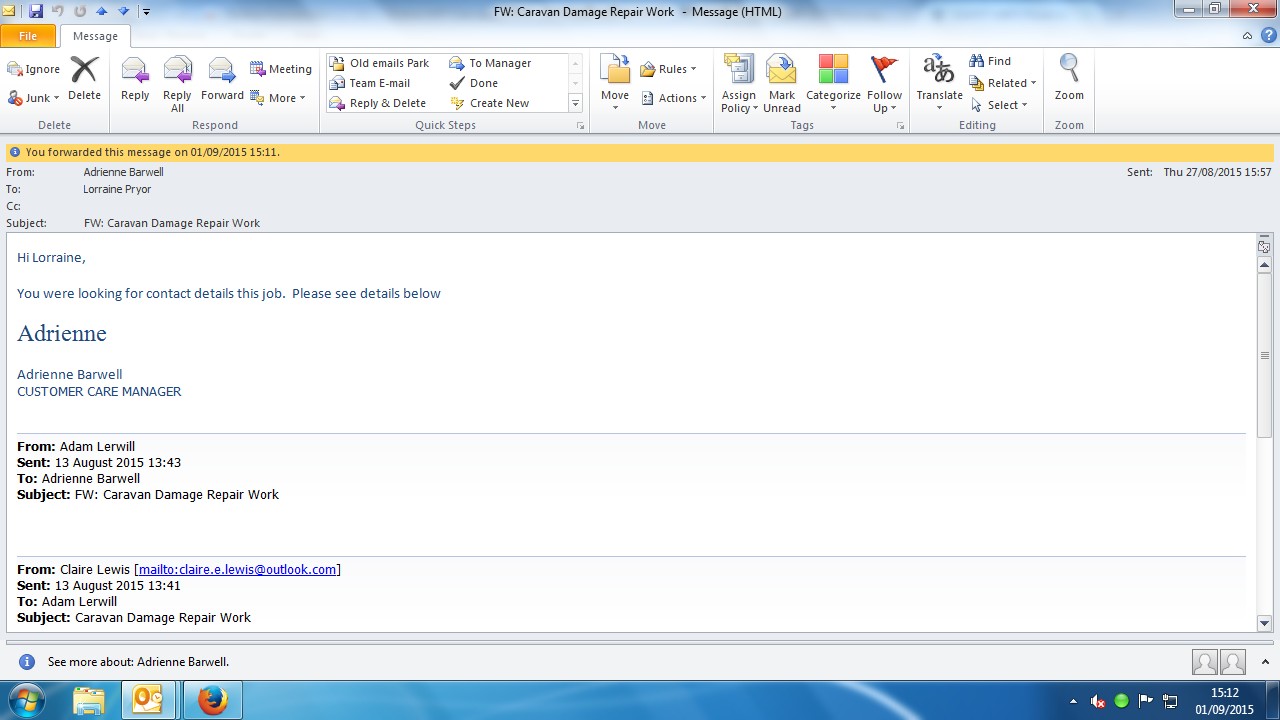This screenshot has height=720, width=1280.
Task: Open Firefox from the Windows taskbar
Action: (212, 700)
